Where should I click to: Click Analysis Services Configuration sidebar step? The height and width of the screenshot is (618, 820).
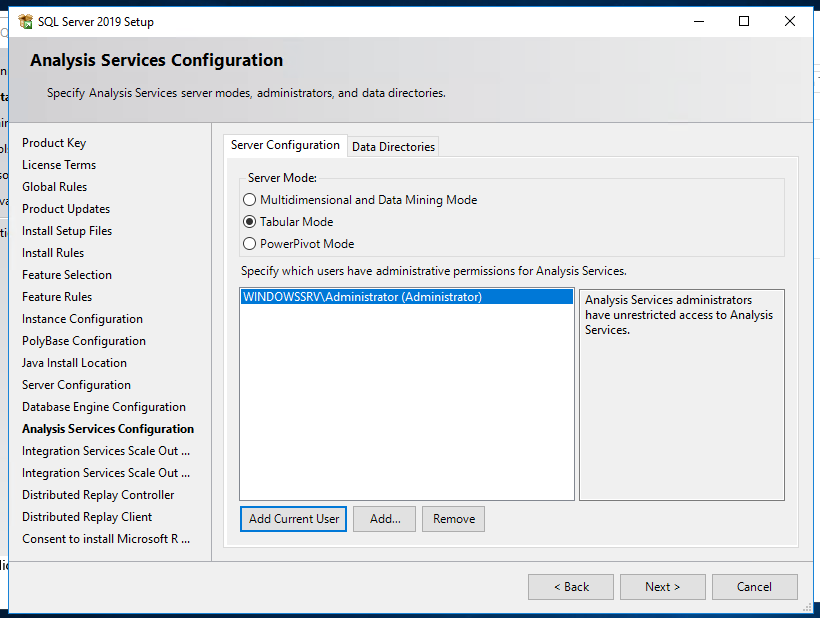click(108, 429)
